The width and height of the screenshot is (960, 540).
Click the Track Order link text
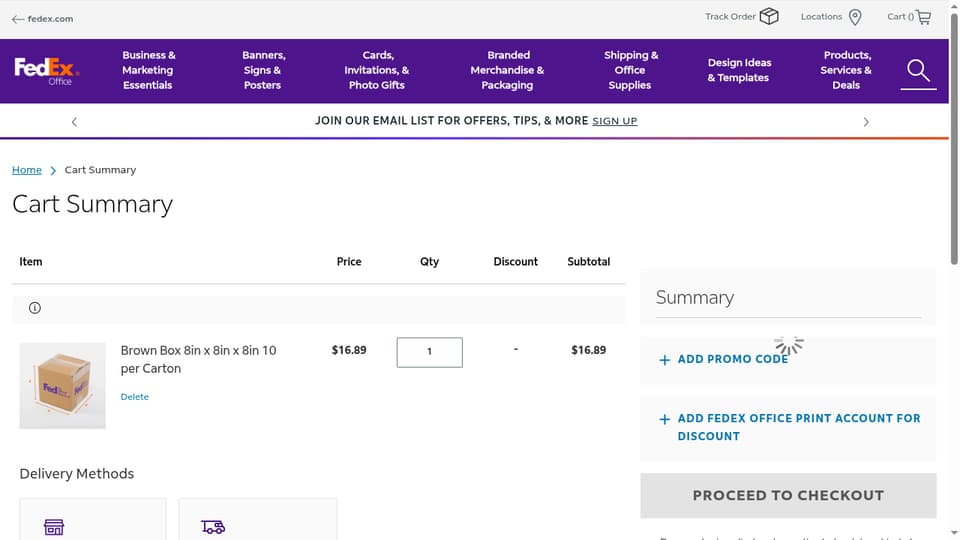[x=730, y=17]
